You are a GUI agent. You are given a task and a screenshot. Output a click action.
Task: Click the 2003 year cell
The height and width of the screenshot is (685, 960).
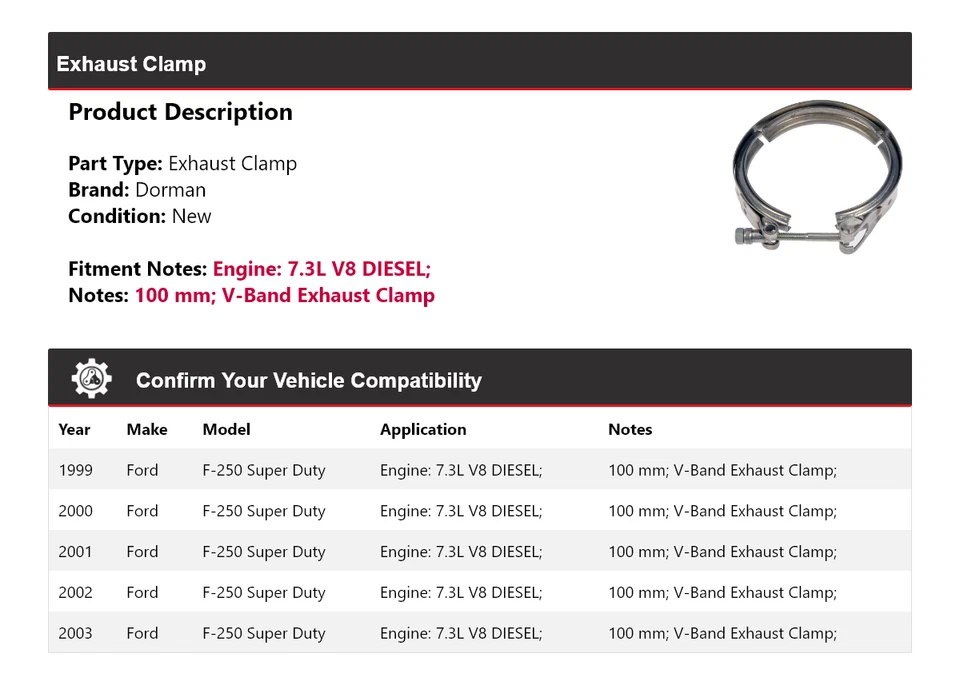75,633
